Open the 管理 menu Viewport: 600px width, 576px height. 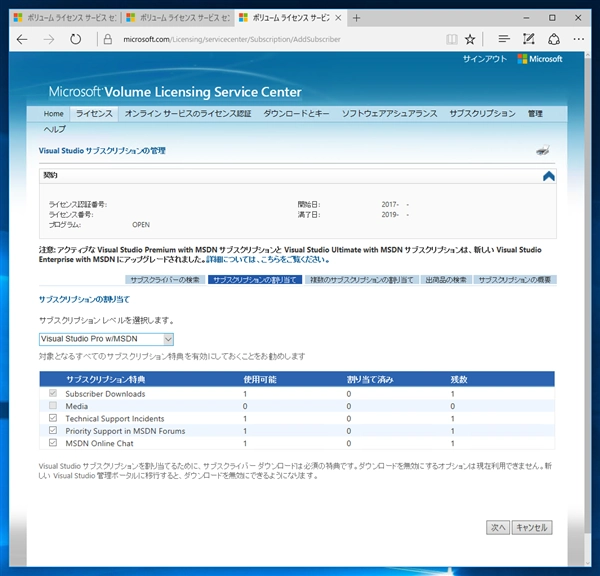535,114
